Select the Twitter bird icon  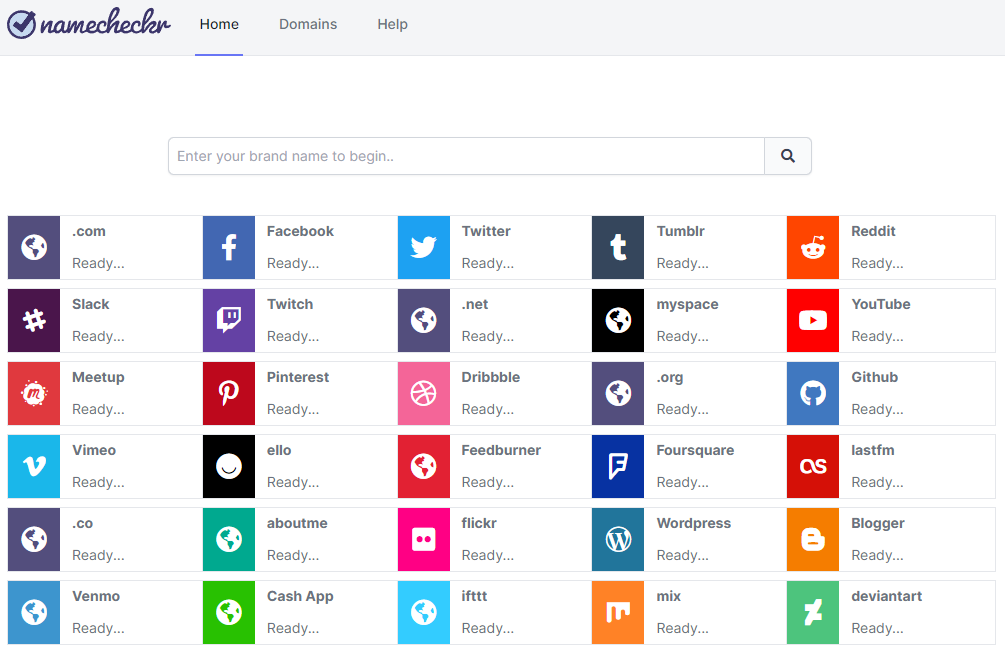click(x=423, y=247)
